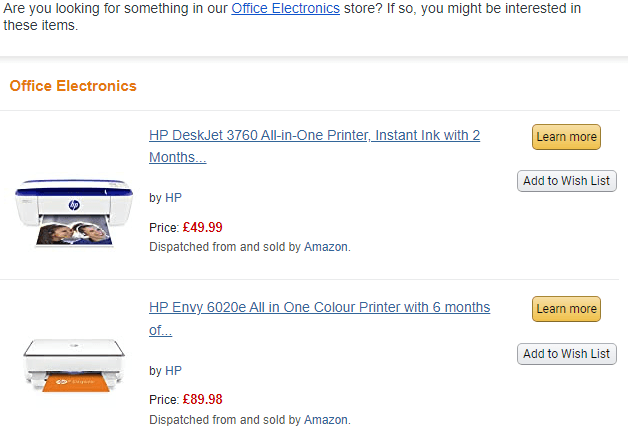628x448 pixels.
Task: Click "by HP" under the Envy 6020e title
Action: point(165,371)
